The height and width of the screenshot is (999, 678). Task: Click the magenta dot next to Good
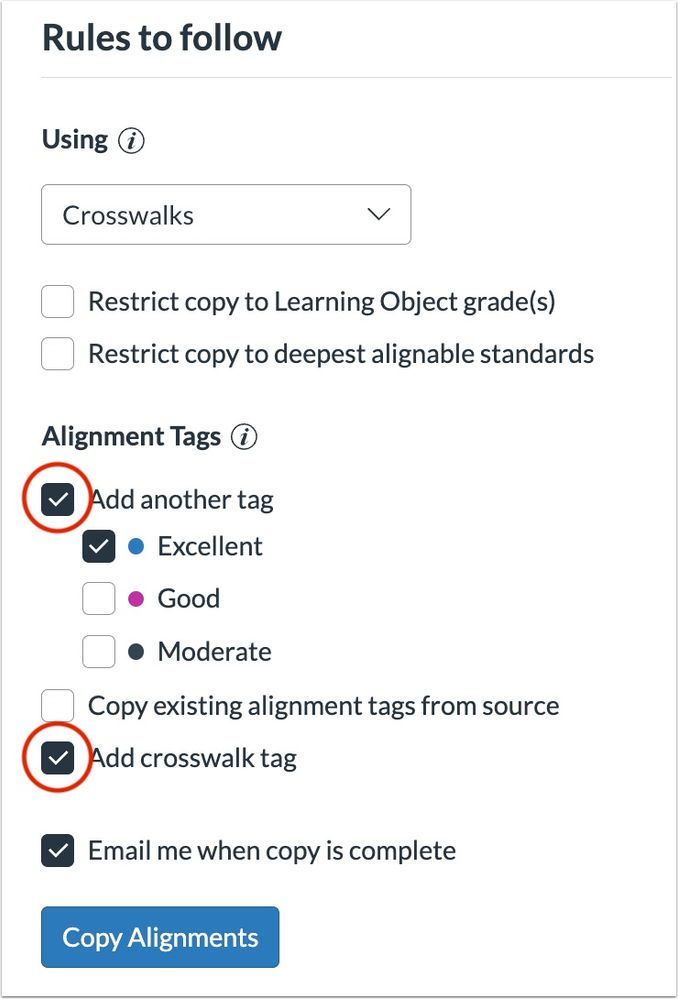point(136,599)
